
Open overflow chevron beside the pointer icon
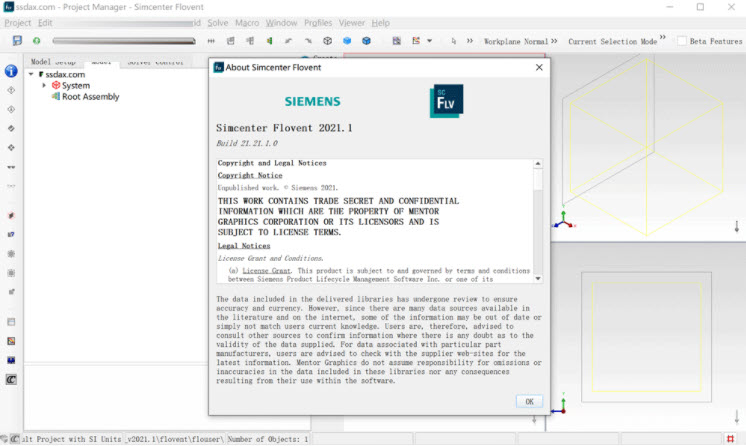[470, 41]
